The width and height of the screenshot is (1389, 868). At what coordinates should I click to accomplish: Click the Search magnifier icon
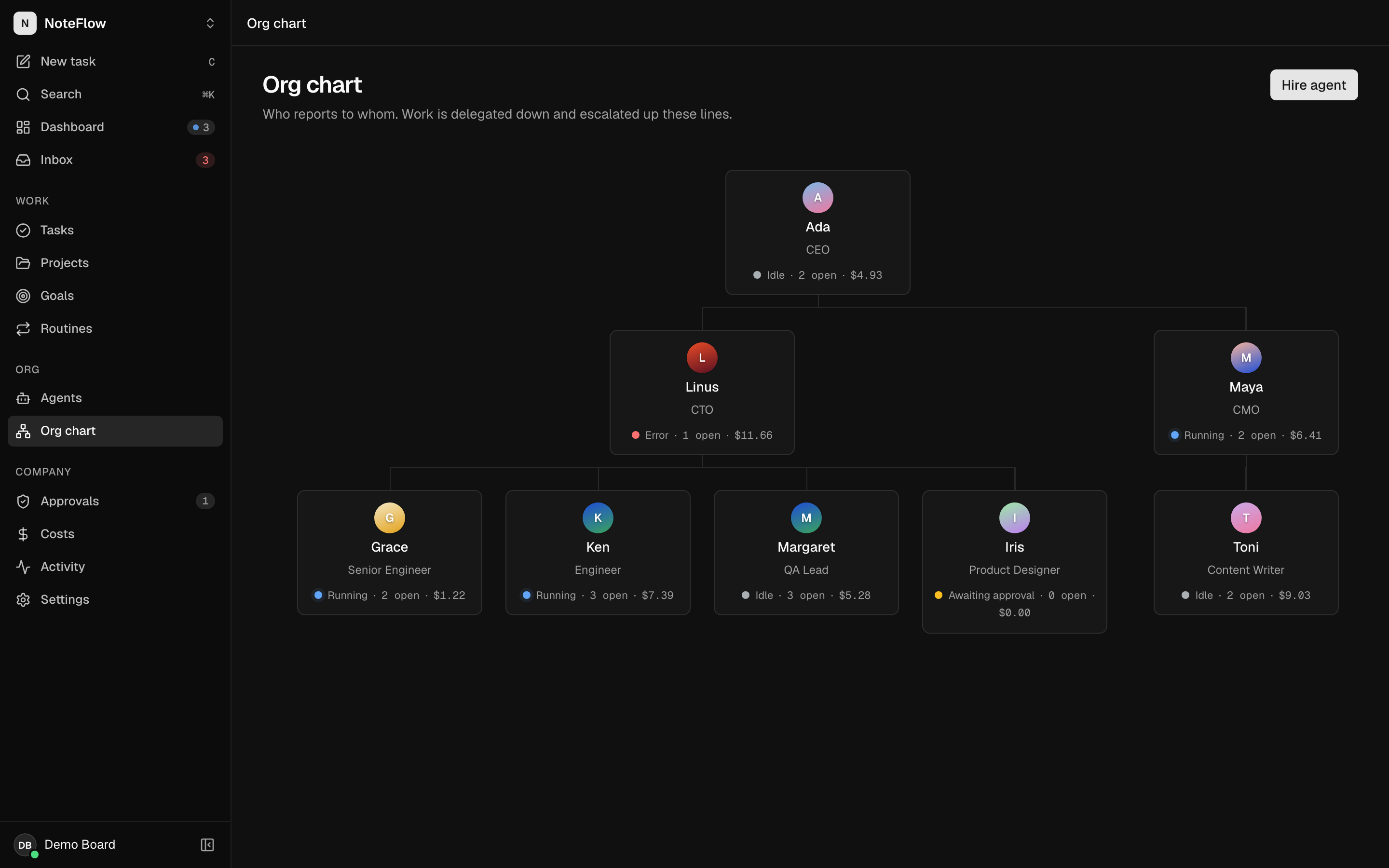coord(23,94)
